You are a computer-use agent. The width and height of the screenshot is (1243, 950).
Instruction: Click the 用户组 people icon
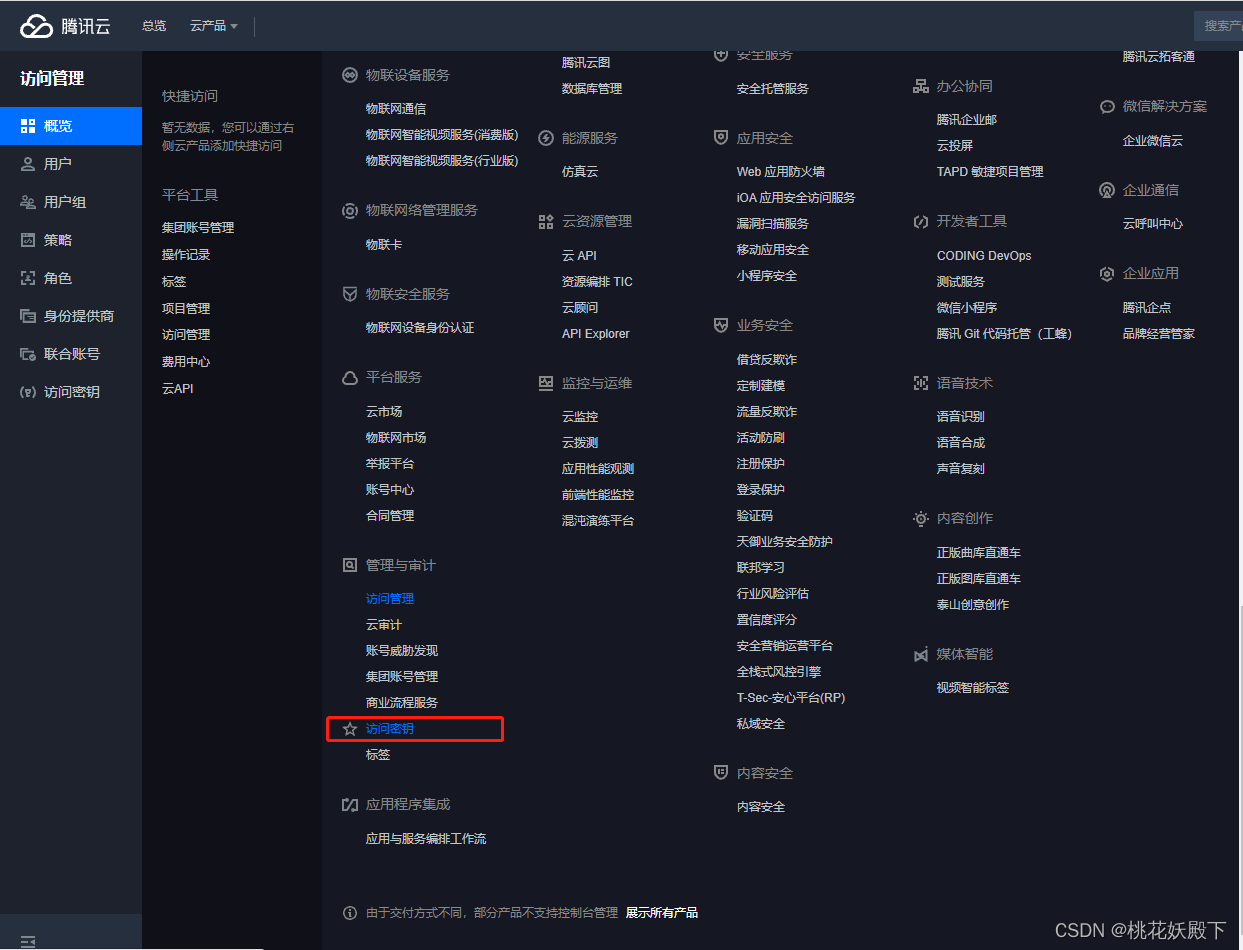[x=28, y=202]
